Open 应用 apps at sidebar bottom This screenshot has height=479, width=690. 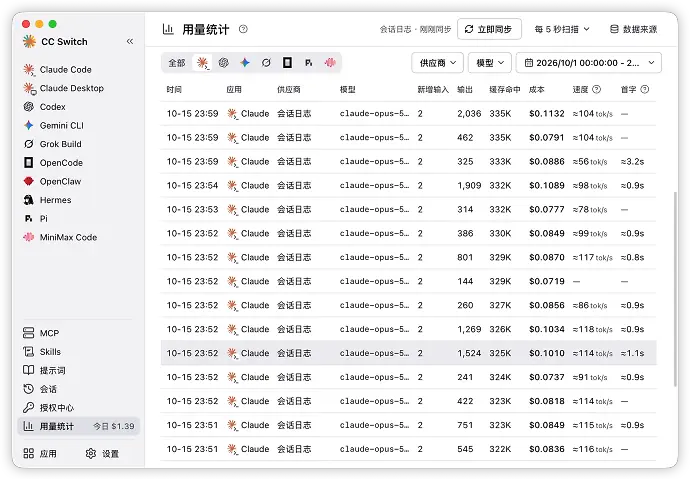[x=40, y=453]
